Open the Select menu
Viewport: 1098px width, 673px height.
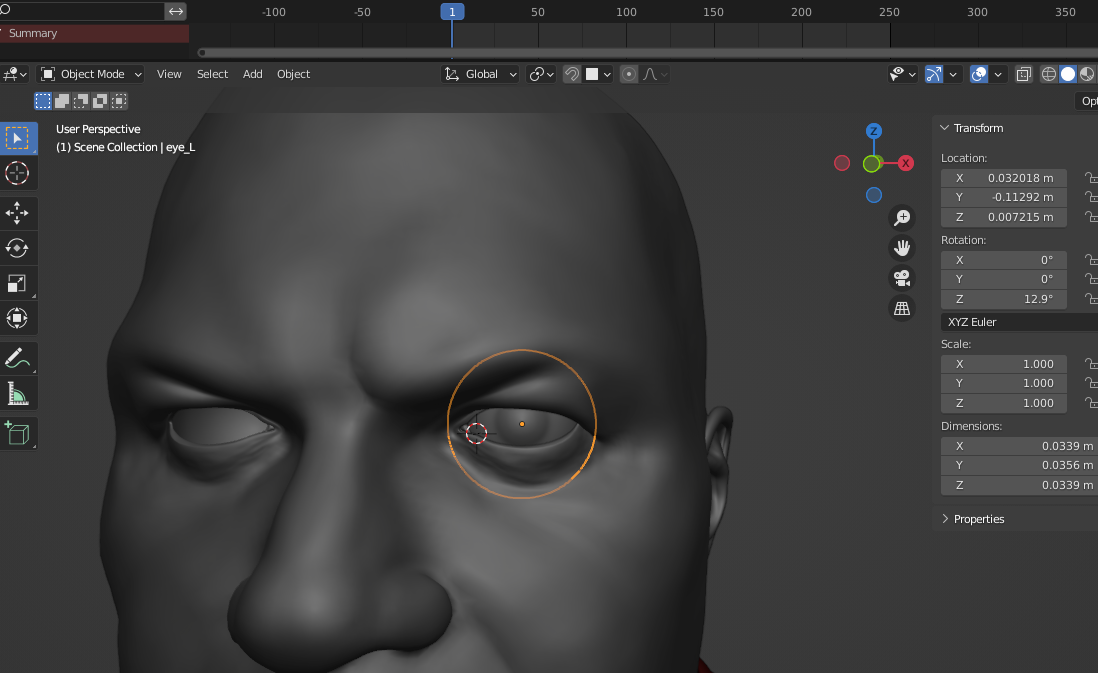(x=212, y=74)
